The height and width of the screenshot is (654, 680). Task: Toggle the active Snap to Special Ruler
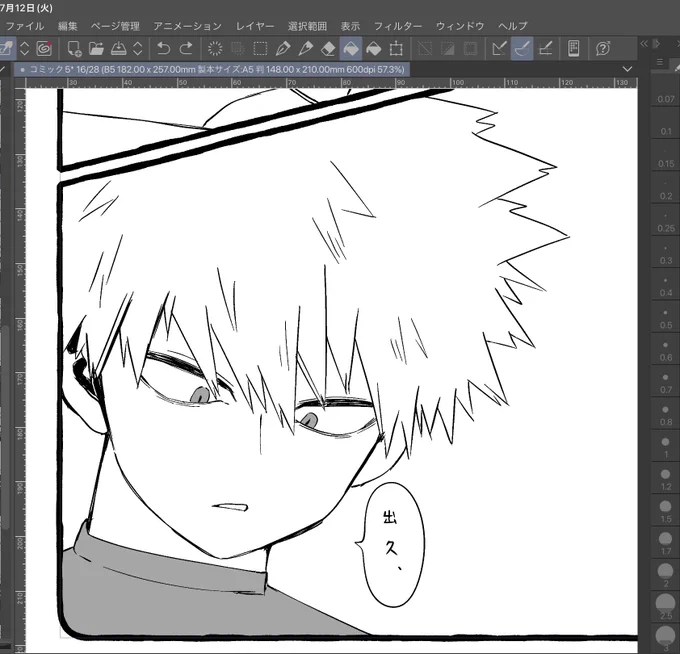pyautogui.click(x=522, y=48)
